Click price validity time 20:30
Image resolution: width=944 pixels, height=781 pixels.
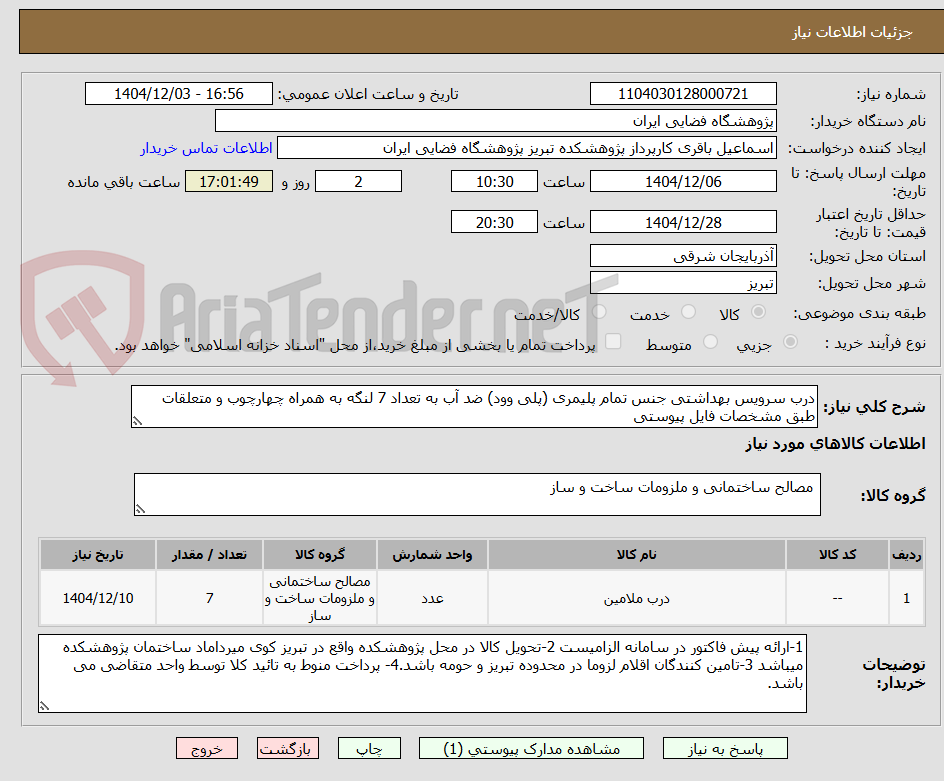coord(494,222)
